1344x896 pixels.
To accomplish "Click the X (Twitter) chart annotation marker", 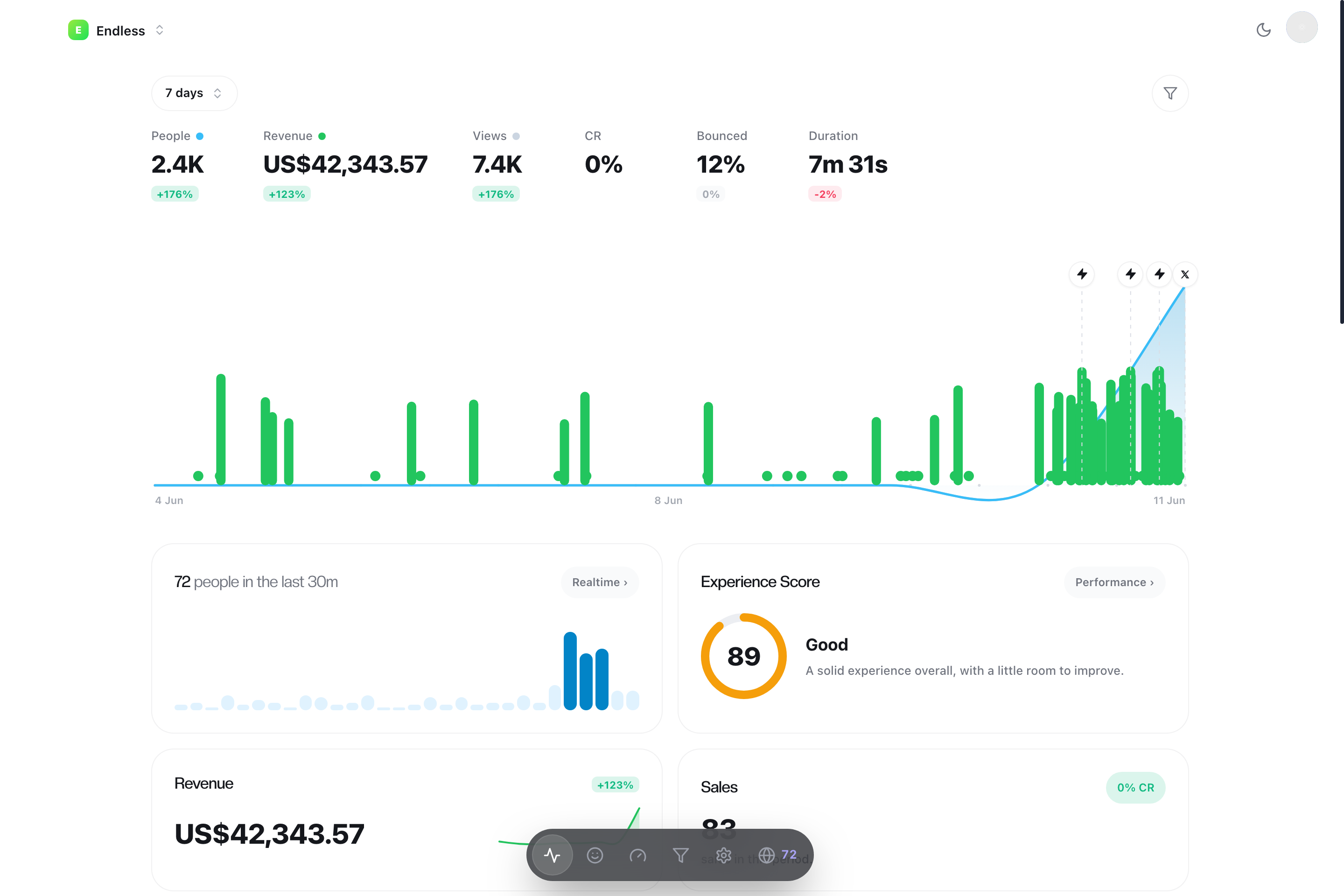I will click(x=1185, y=274).
